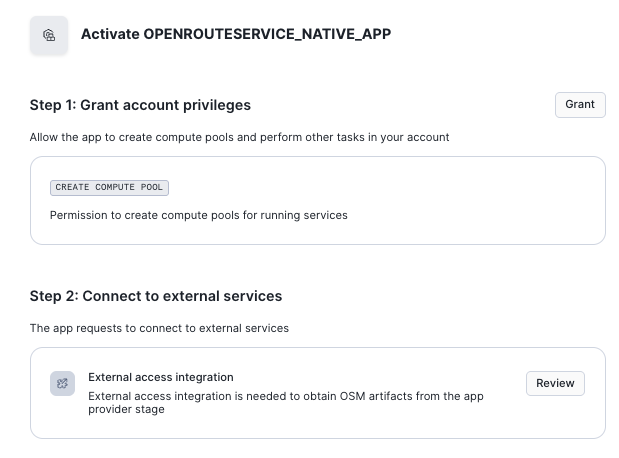Click 'The app requests to connect' description
The height and width of the screenshot is (458, 619).
pyautogui.click(x=159, y=328)
